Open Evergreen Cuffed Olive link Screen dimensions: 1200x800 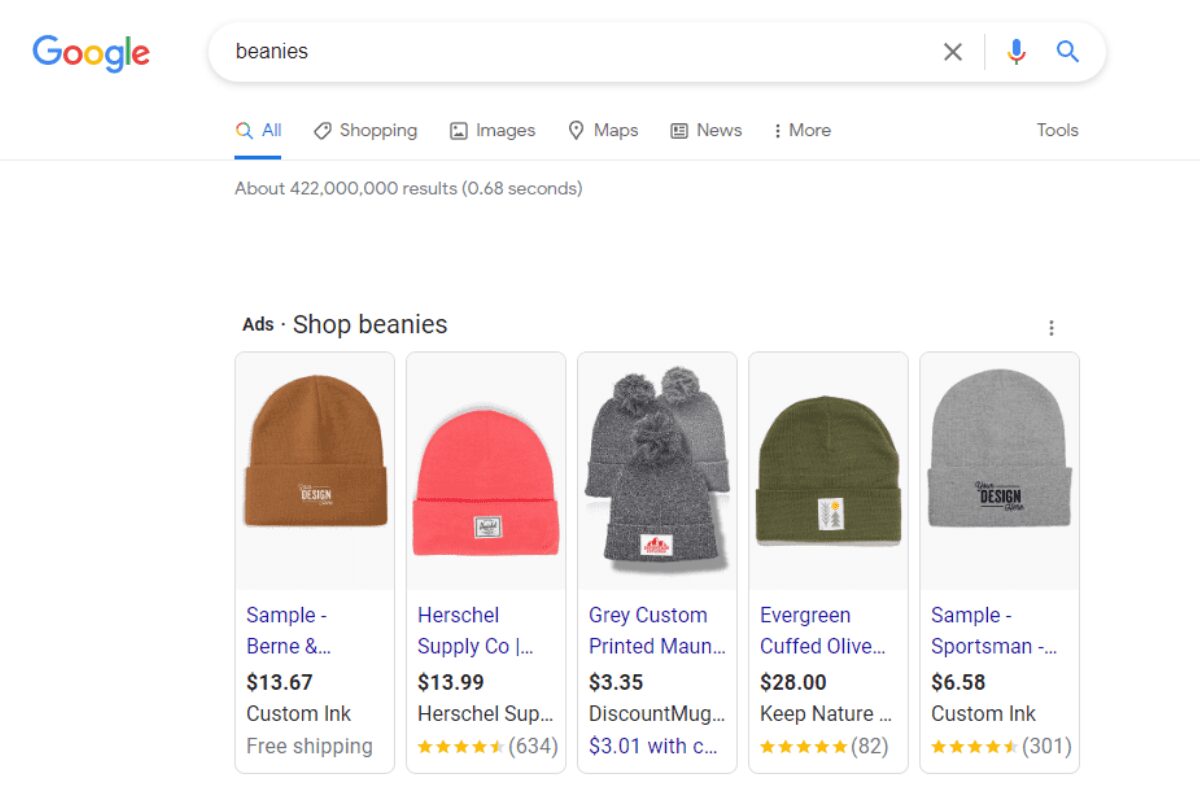pyautogui.click(x=823, y=631)
